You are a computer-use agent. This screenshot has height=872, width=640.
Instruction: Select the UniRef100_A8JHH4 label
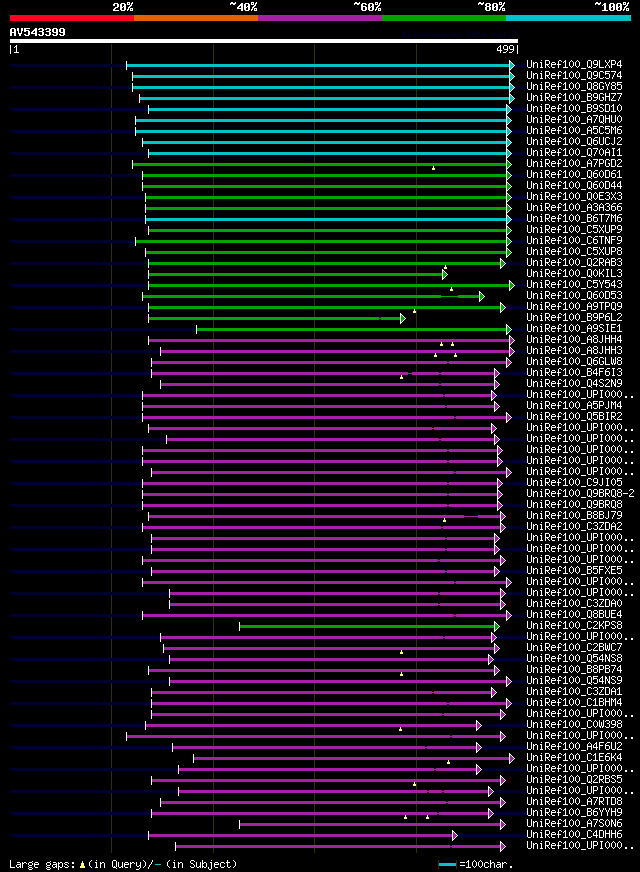(574, 339)
